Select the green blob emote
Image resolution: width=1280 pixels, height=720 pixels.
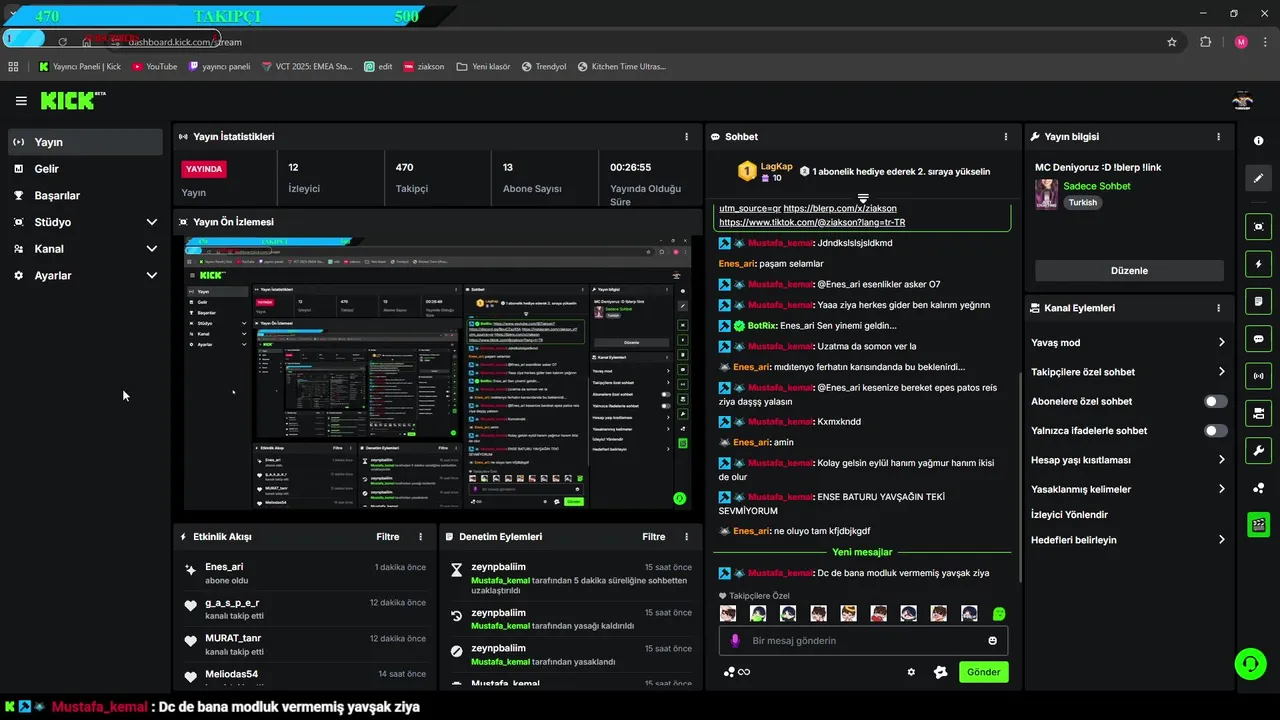[x=998, y=614]
